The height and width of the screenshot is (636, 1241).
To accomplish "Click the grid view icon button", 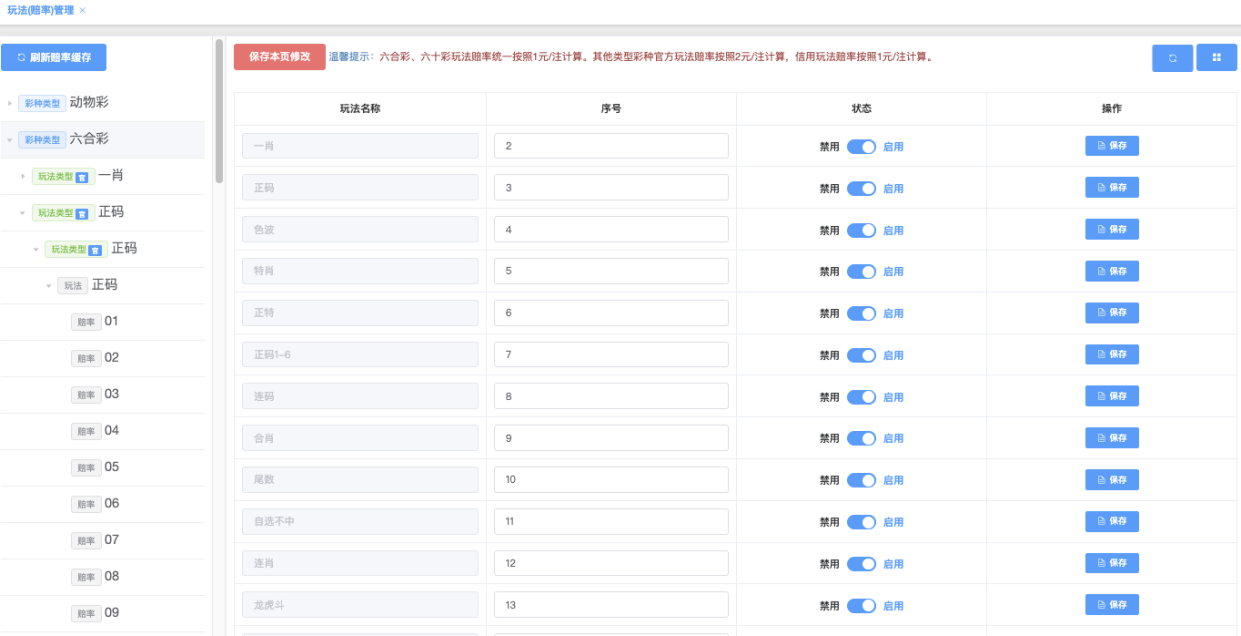I will 1216,58.
